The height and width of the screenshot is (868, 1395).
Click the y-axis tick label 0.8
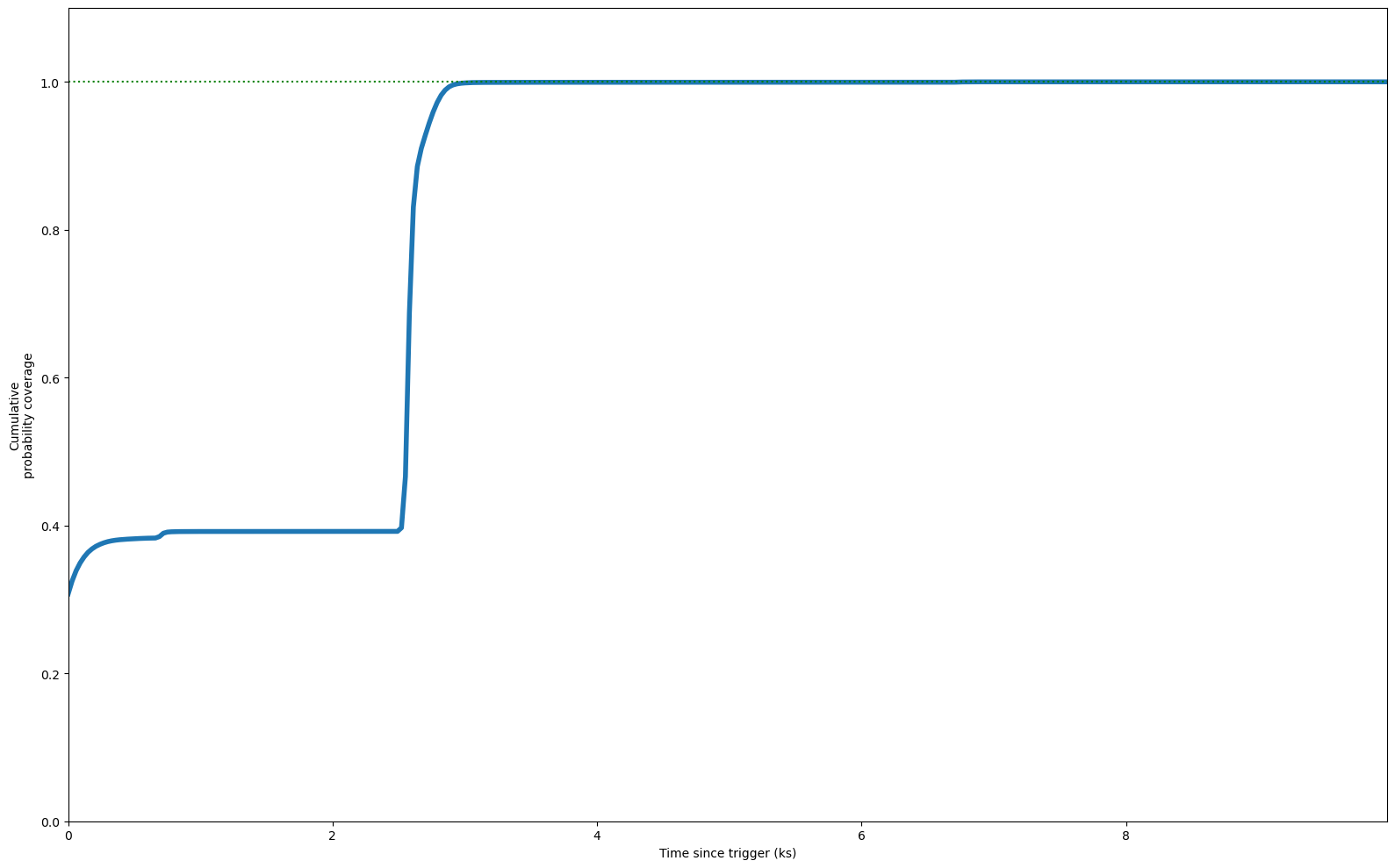(x=49, y=231)
